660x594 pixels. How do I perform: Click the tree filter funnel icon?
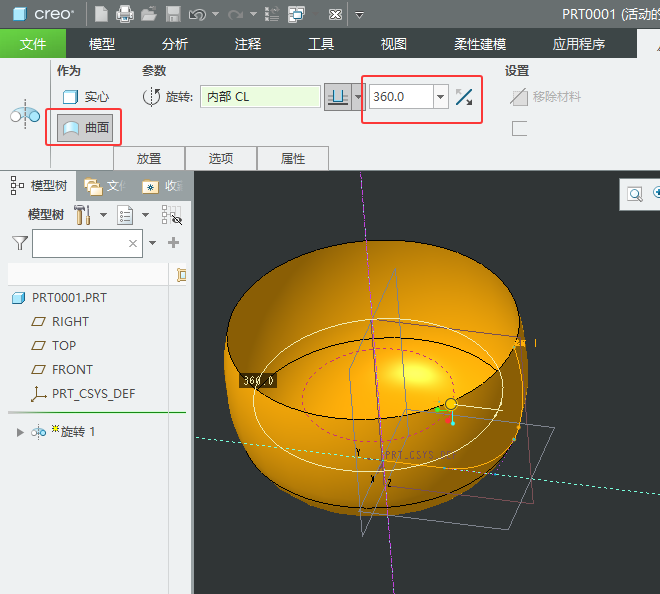(19, 243)
